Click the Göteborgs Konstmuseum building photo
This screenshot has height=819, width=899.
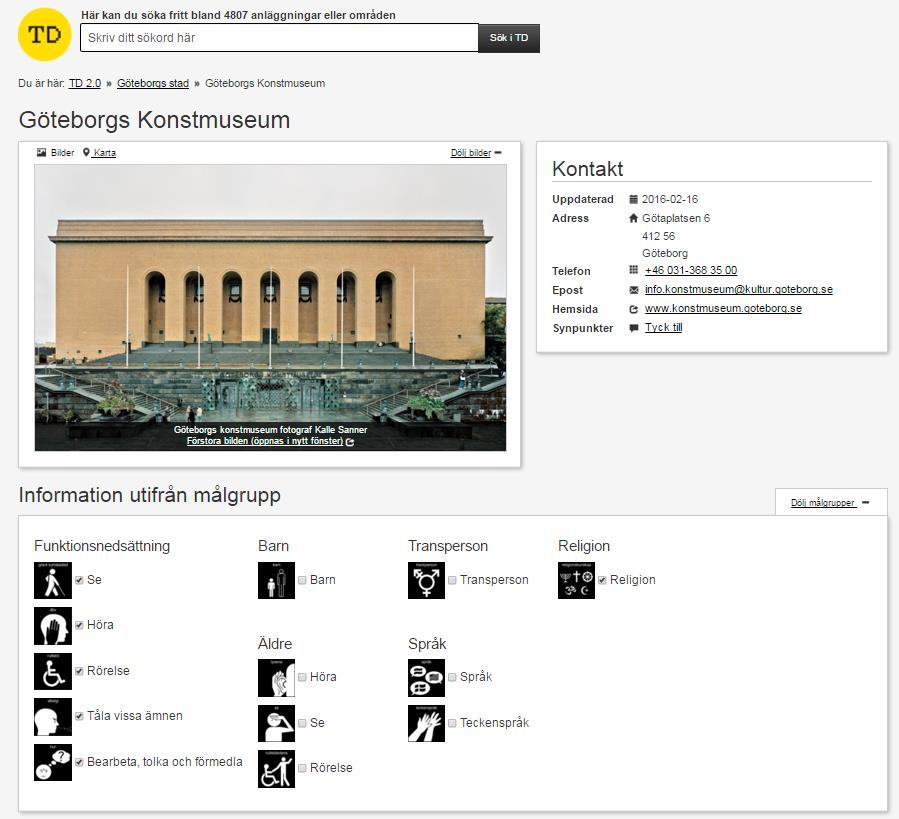click(270, 307)
